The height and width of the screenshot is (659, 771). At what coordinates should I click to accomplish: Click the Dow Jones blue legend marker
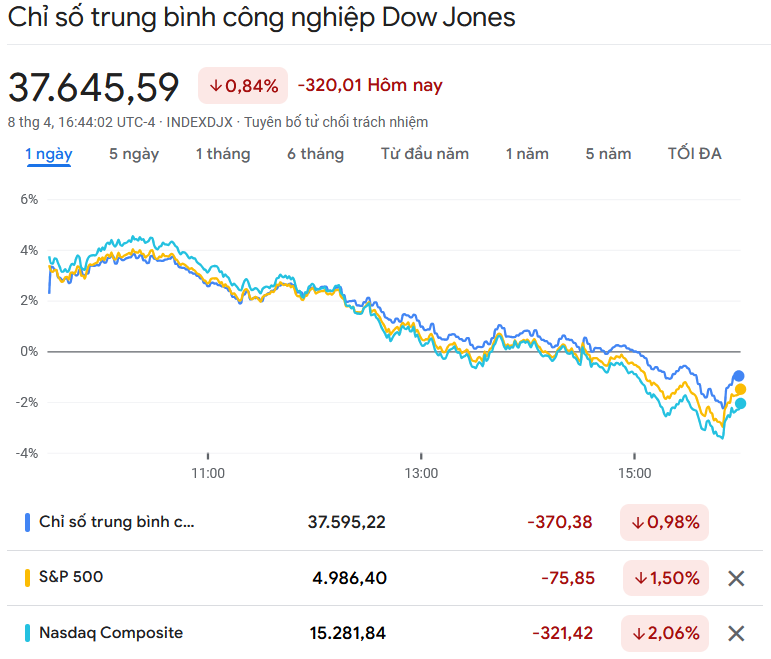pyautogui.click(x=27, y=522)
